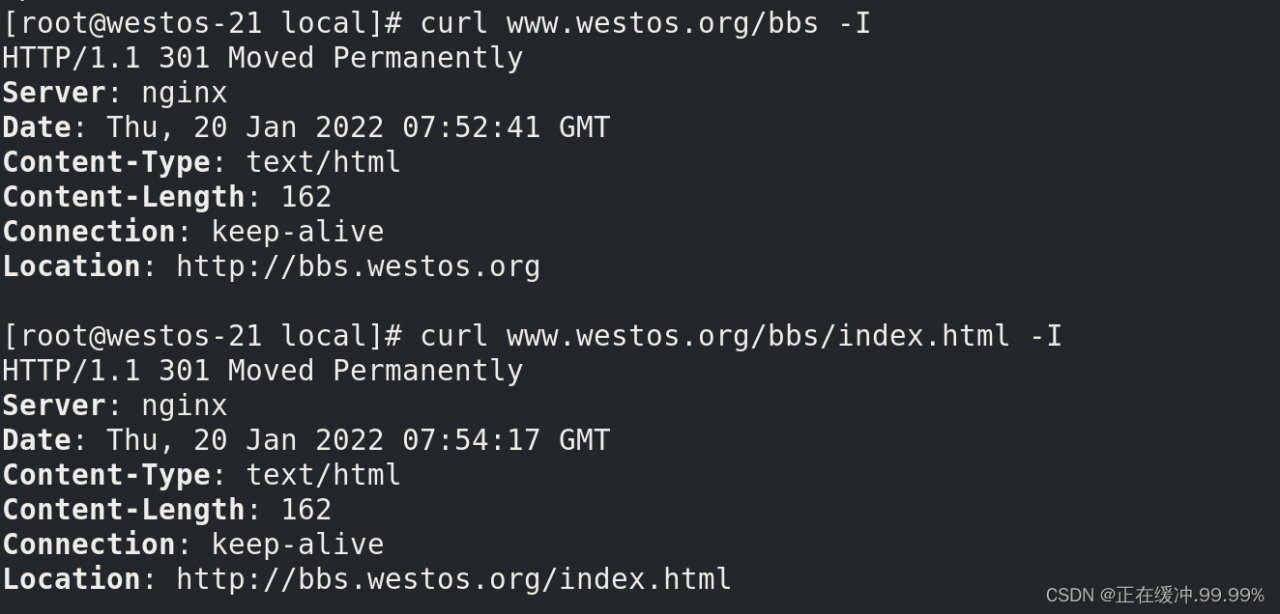1280x614 pixels.
Task: Click Content-Type: text/html in the second response
Action: coord(201,475)
